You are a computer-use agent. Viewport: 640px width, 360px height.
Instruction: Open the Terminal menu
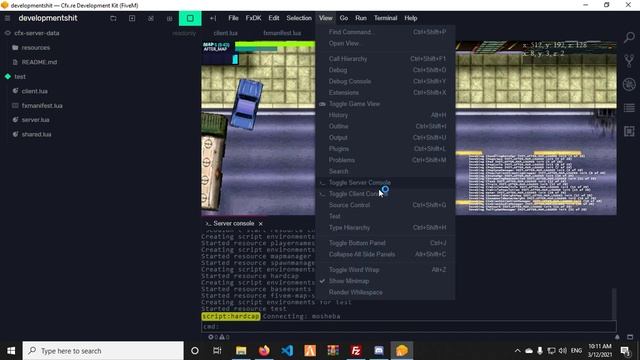(385, 18)
